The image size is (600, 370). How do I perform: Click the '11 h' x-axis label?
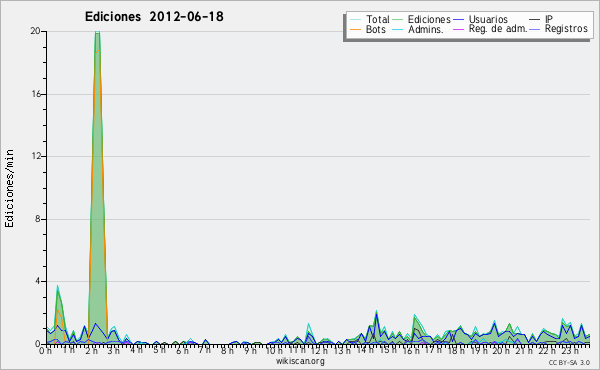point(297,350)
